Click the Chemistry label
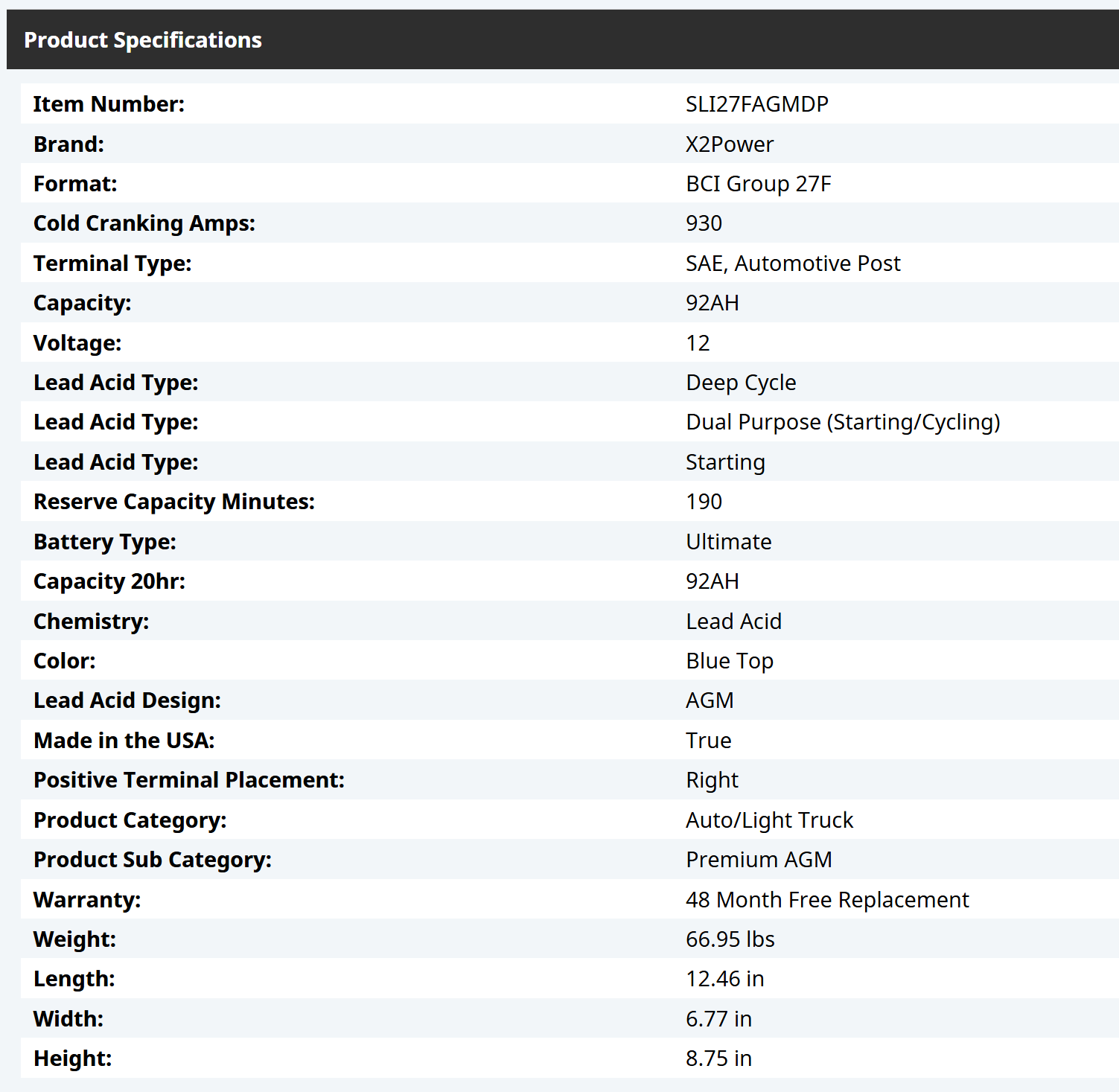This screenshot has height=1092, width=1119. click(91, 622)
